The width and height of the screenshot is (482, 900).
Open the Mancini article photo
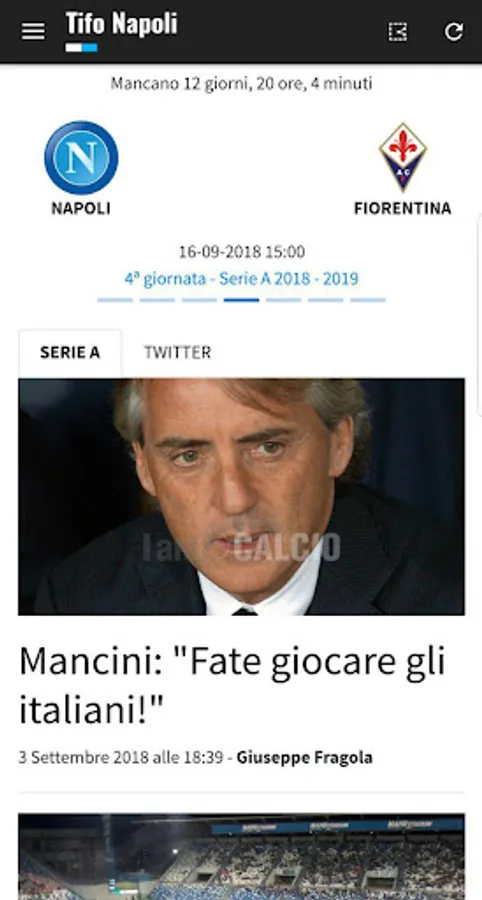242,496
